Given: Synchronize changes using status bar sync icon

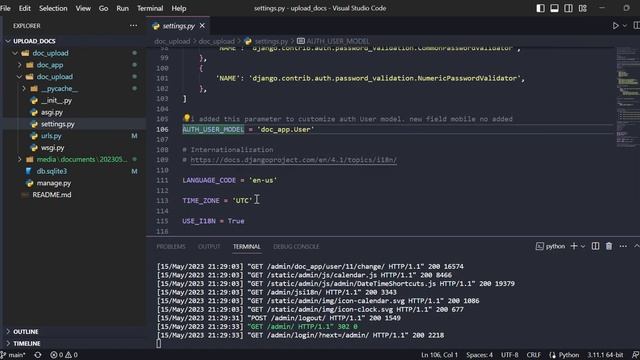Looking at the screenshot, I should [38, 355].
